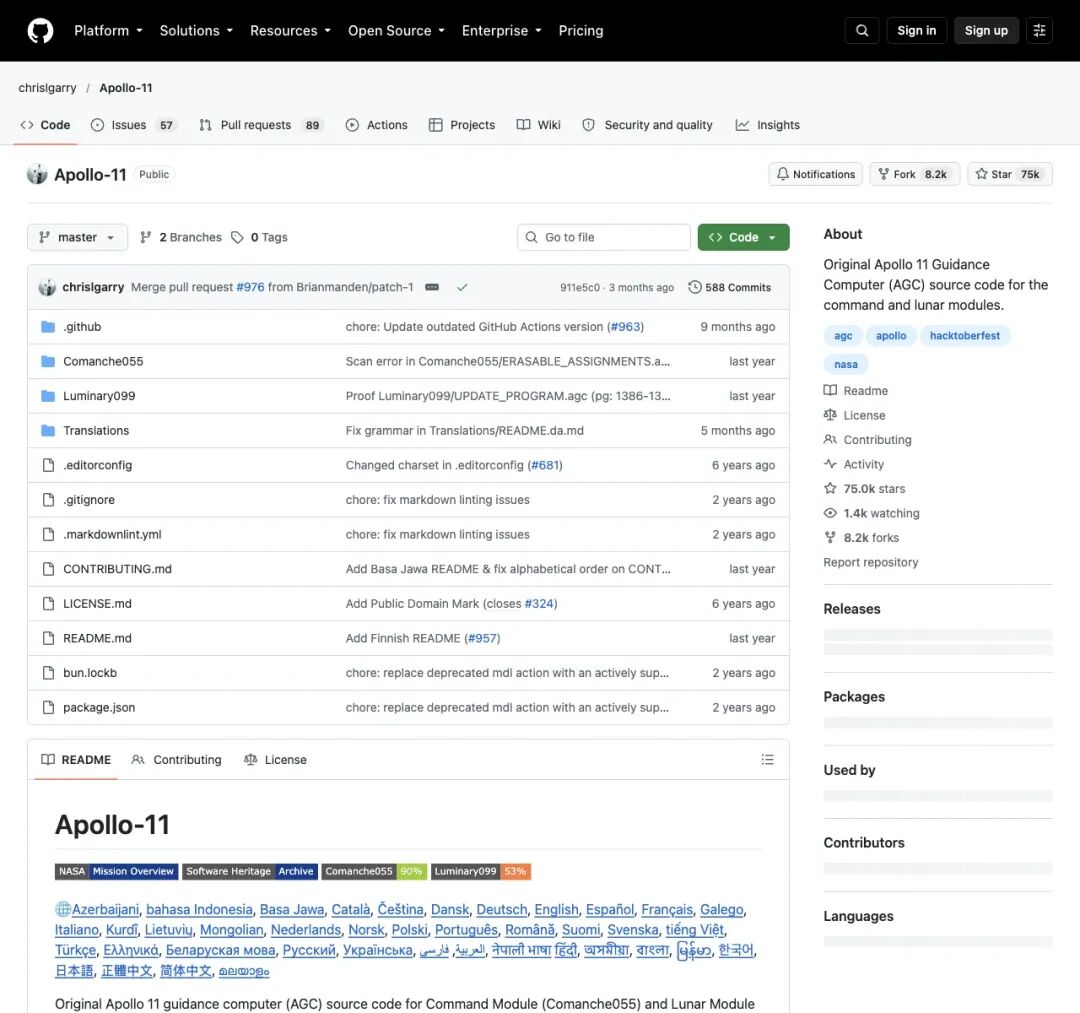Select the agc topic tag
Image resolution: width=1080 pixels, height=1013 pixels.
[842, 335]
